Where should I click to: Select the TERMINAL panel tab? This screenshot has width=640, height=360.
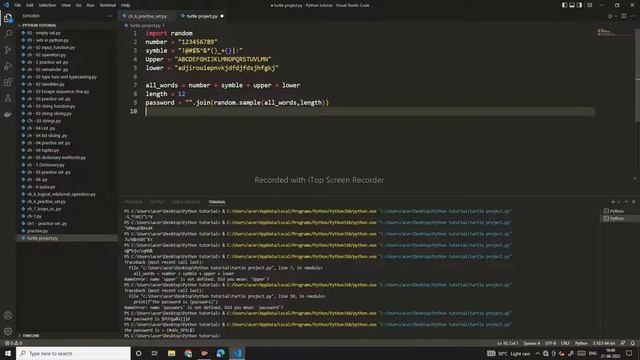pos(217,202)
